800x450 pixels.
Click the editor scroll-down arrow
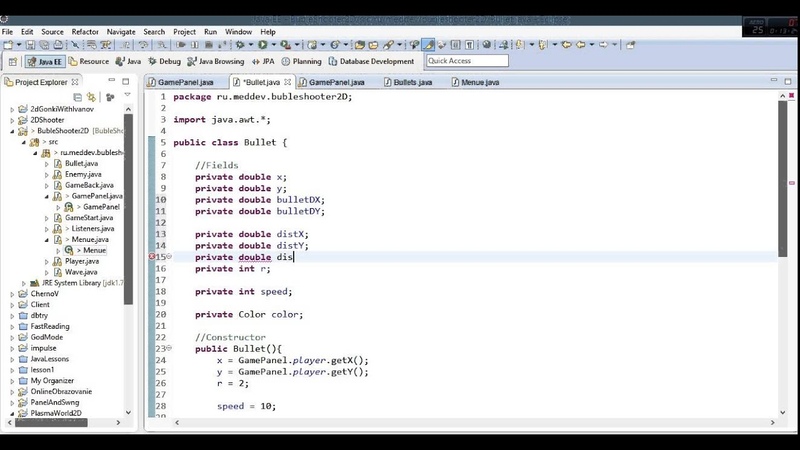point(783,412)
